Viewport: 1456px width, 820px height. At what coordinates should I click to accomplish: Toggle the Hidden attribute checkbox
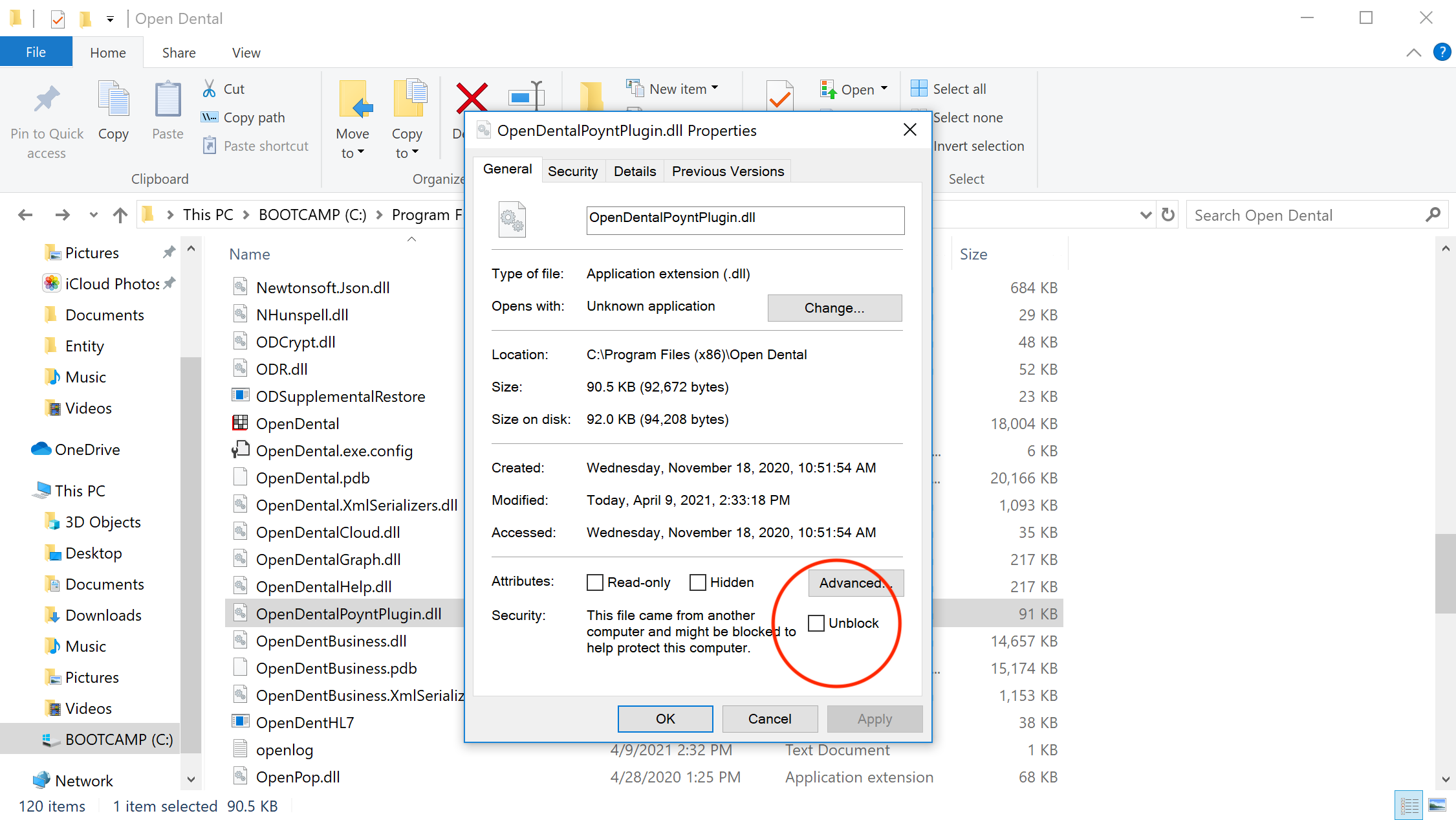tap(697, 582)
